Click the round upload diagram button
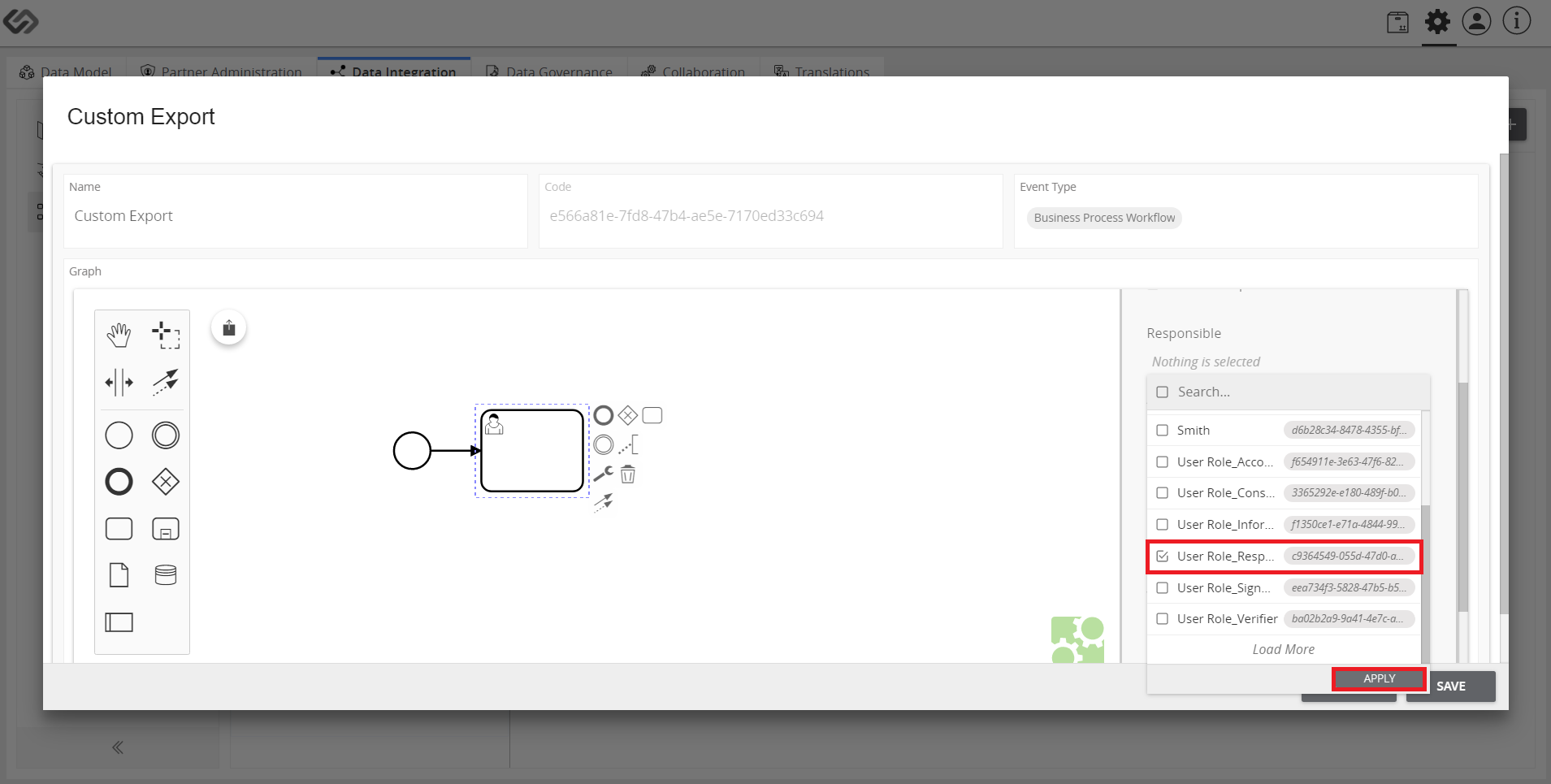The height and width of the screenshot is (784, 1551). coord(229,328)
